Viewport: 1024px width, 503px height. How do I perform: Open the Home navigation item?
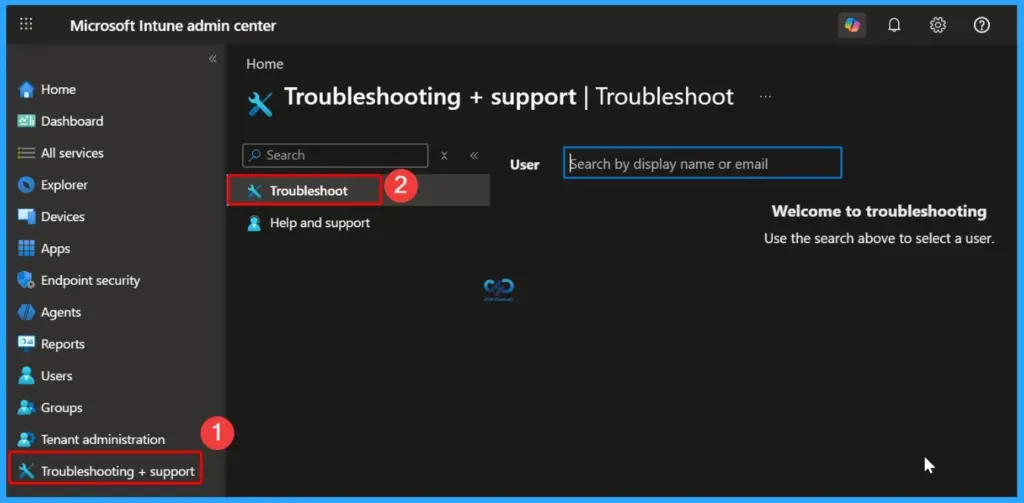click(58, 89)
